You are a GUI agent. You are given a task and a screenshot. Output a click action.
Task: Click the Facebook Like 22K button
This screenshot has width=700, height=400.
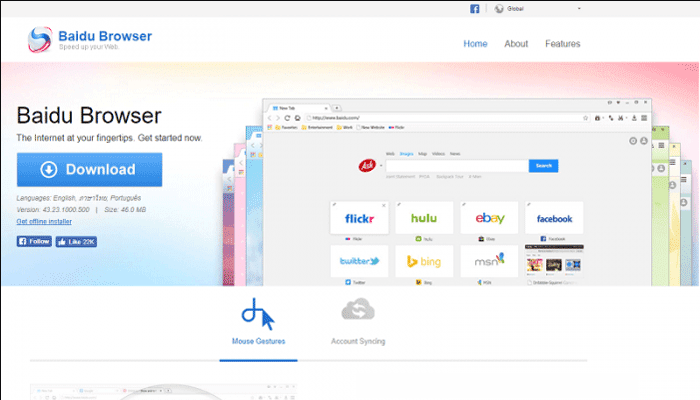[76, 242]
